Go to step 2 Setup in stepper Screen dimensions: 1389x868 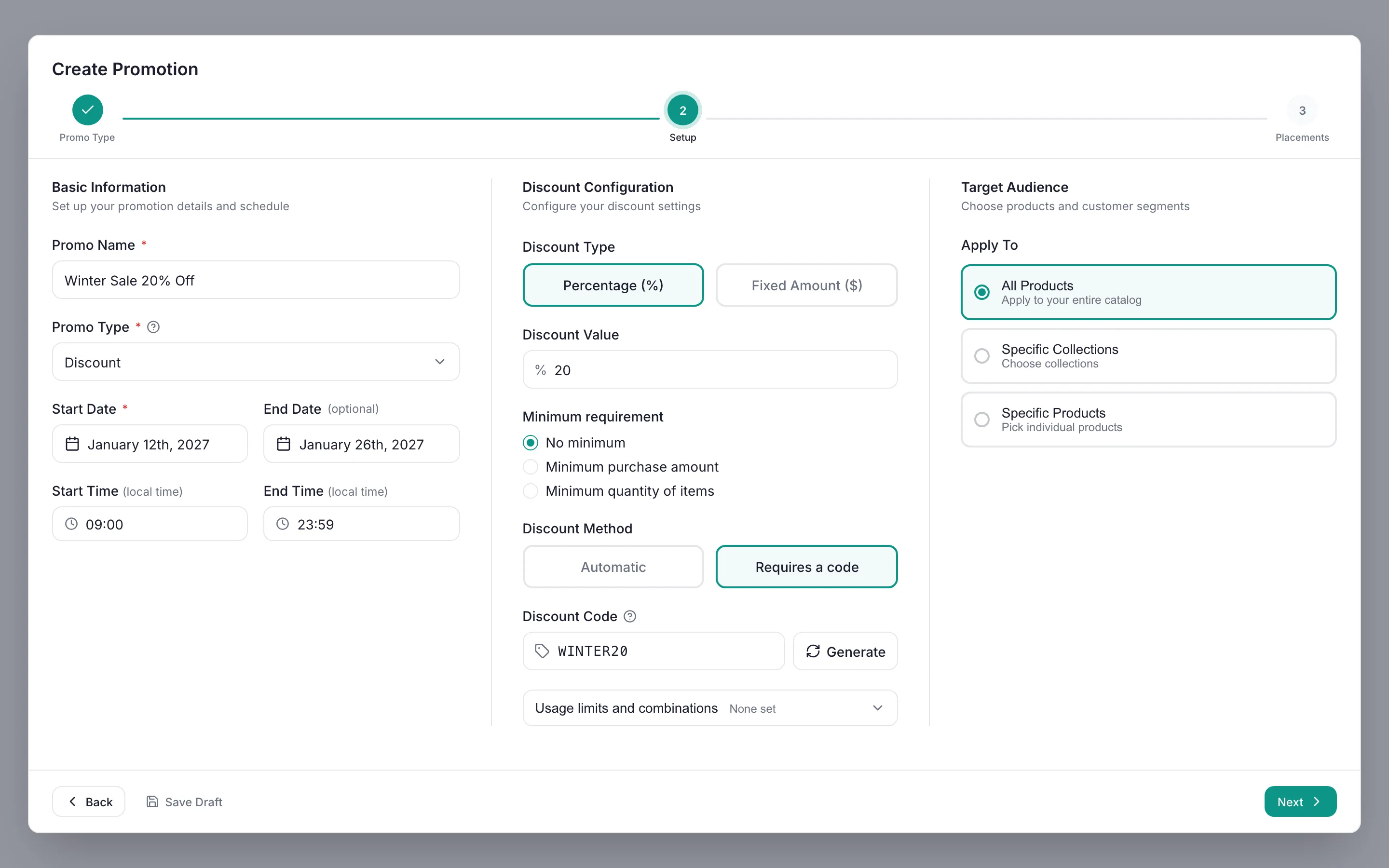682,109
